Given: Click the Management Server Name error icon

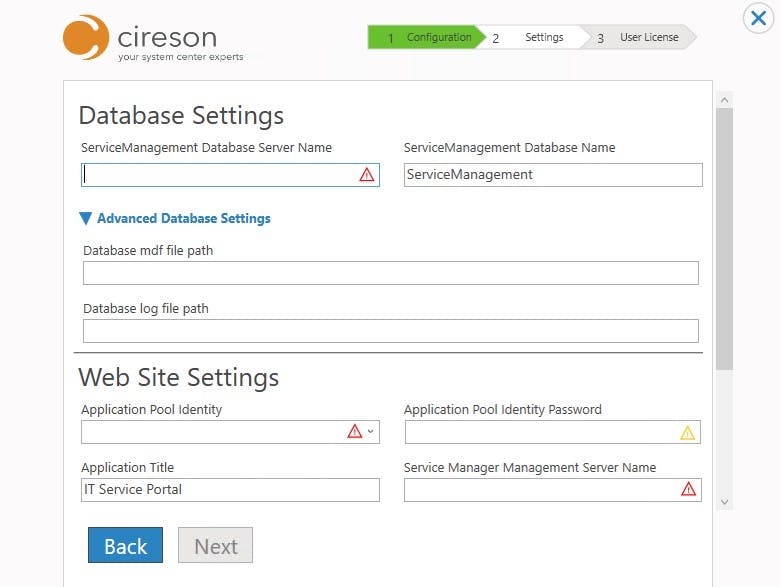Looking at the screenshot, I should [688, 489].
